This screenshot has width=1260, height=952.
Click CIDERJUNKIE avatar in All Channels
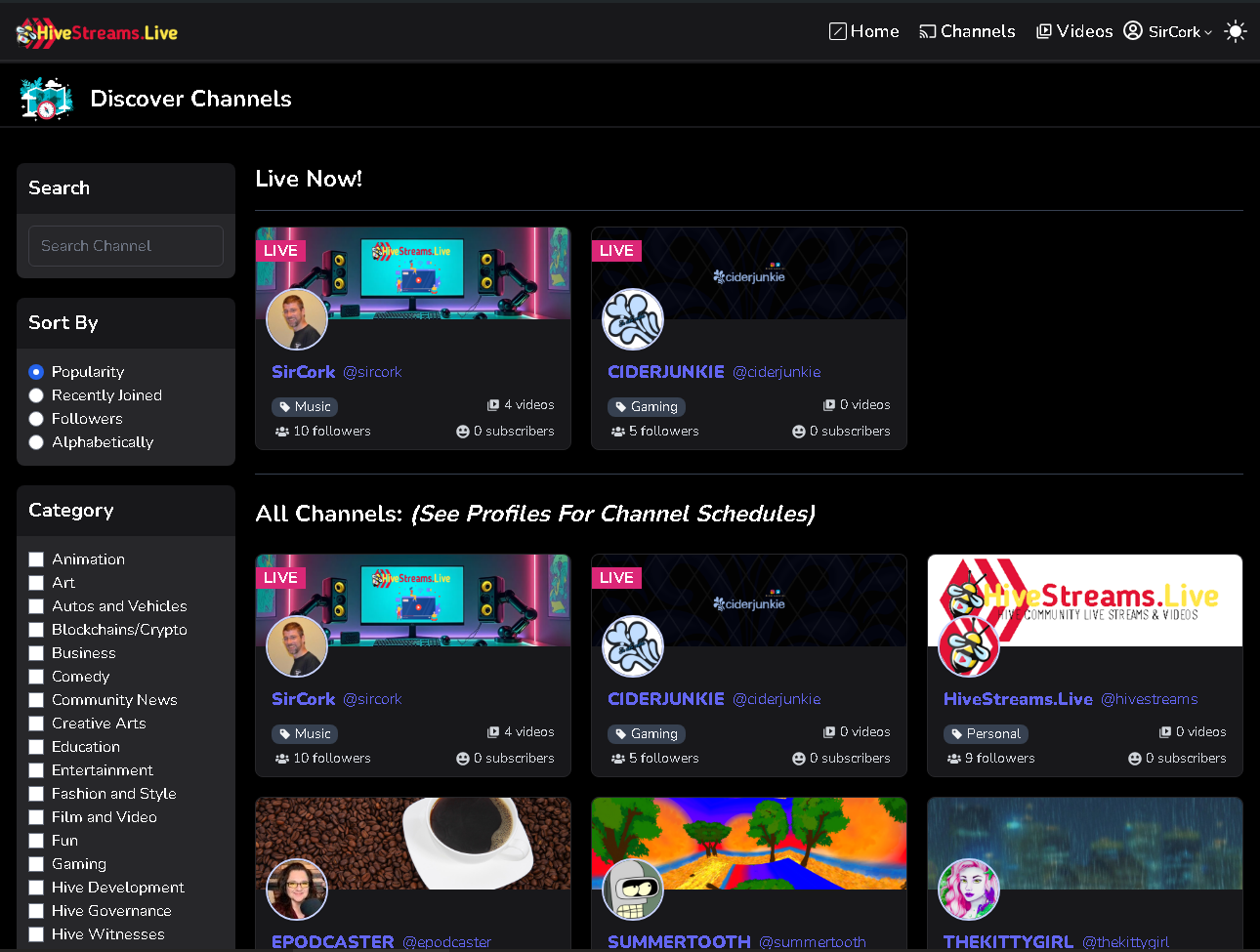click(x=633, y=646)
